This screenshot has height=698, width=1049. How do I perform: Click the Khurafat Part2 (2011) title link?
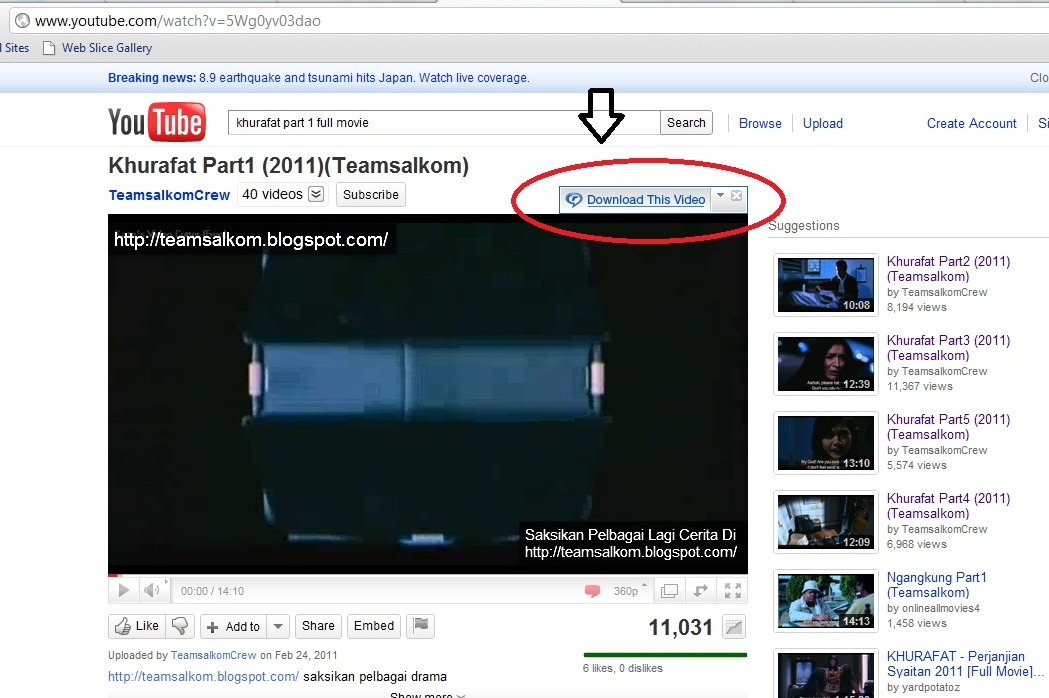(948, 269)
